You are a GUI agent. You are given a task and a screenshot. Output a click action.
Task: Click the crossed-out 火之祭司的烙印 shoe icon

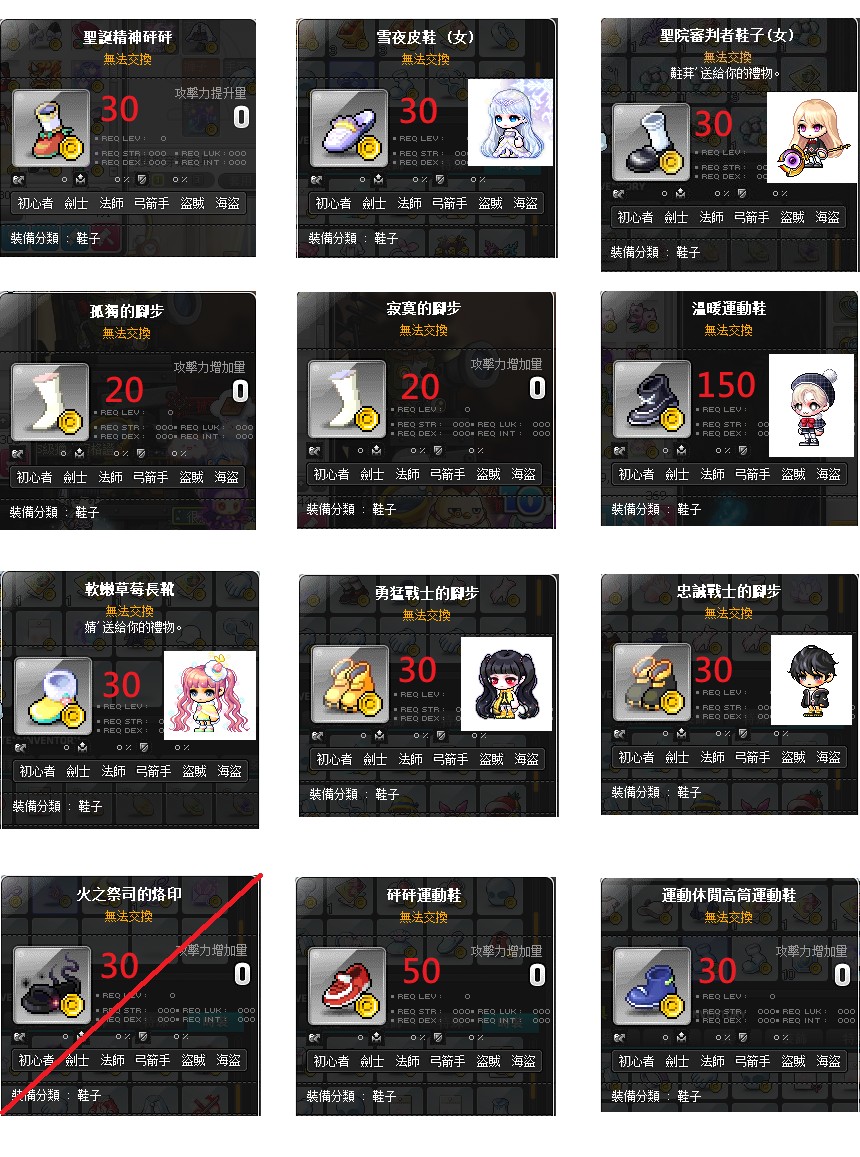[x=52, y=985]
